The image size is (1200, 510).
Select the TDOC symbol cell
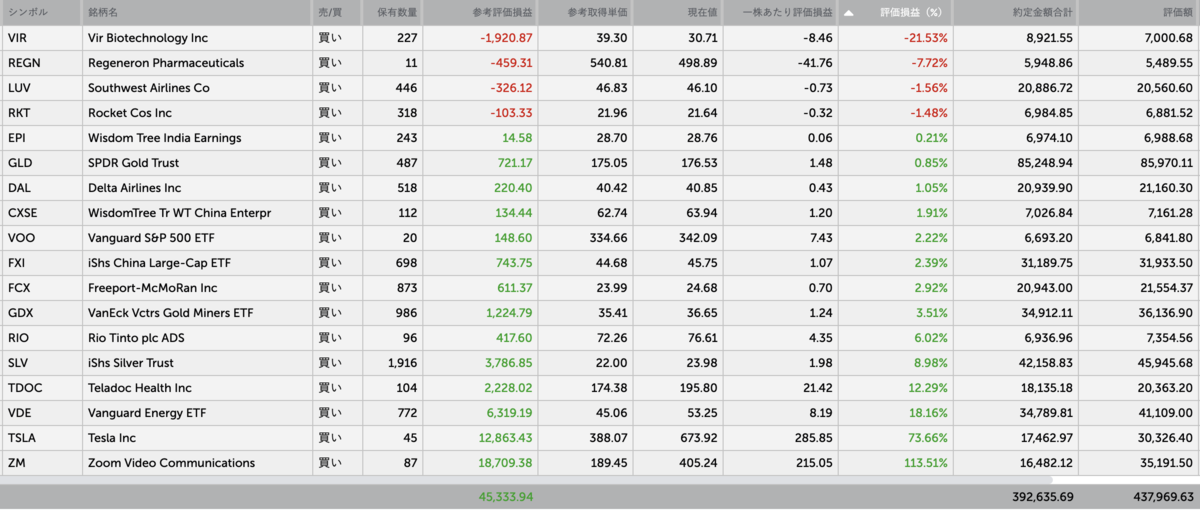point(41,388)
